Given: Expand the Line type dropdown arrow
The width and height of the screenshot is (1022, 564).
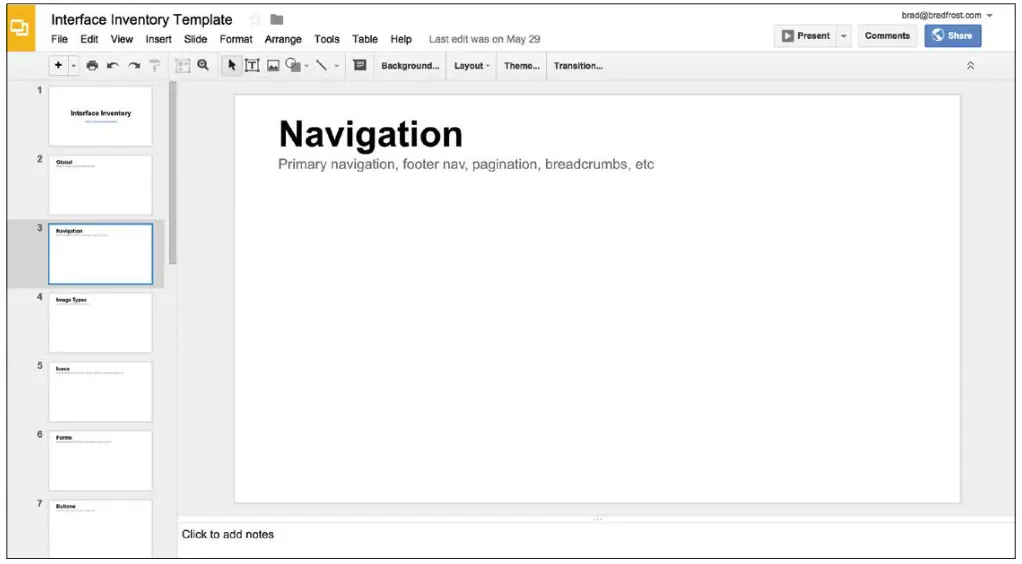Looking at the screenshot, I should (336, 66).
